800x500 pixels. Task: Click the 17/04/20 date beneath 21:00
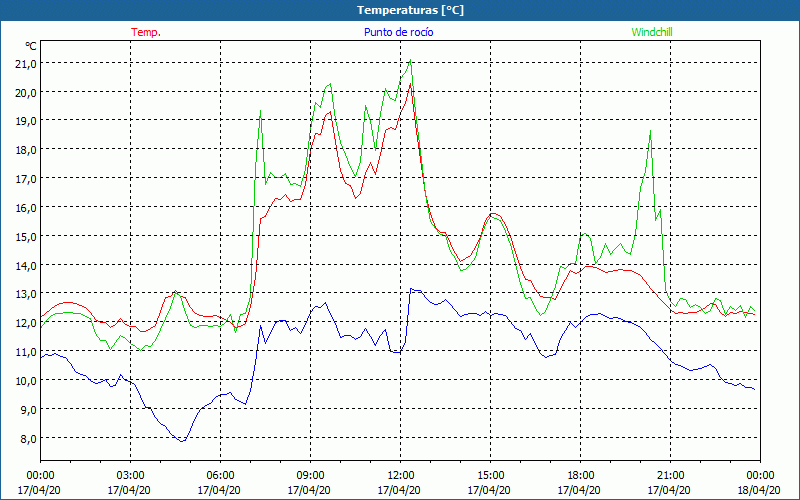click(669, 490)
